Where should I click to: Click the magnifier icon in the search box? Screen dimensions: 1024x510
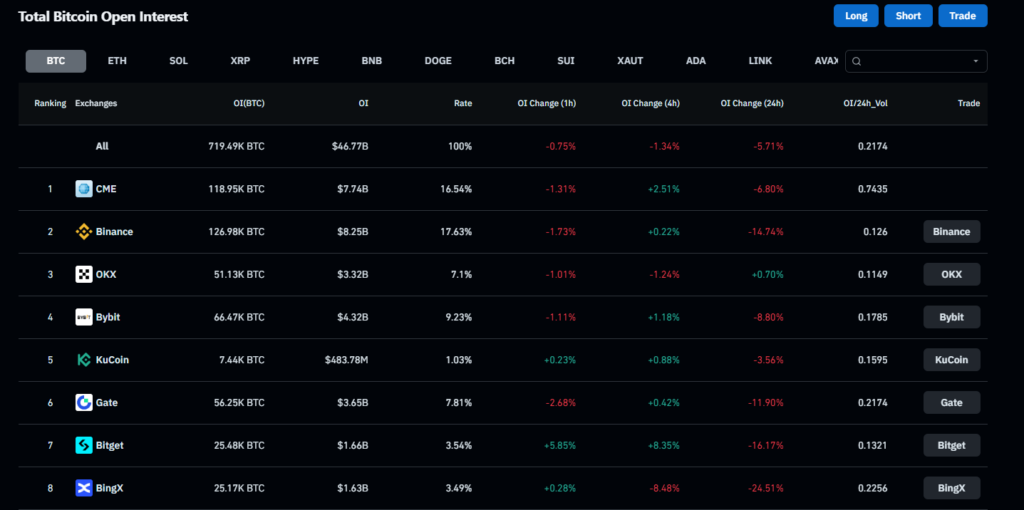coord(856,61)
